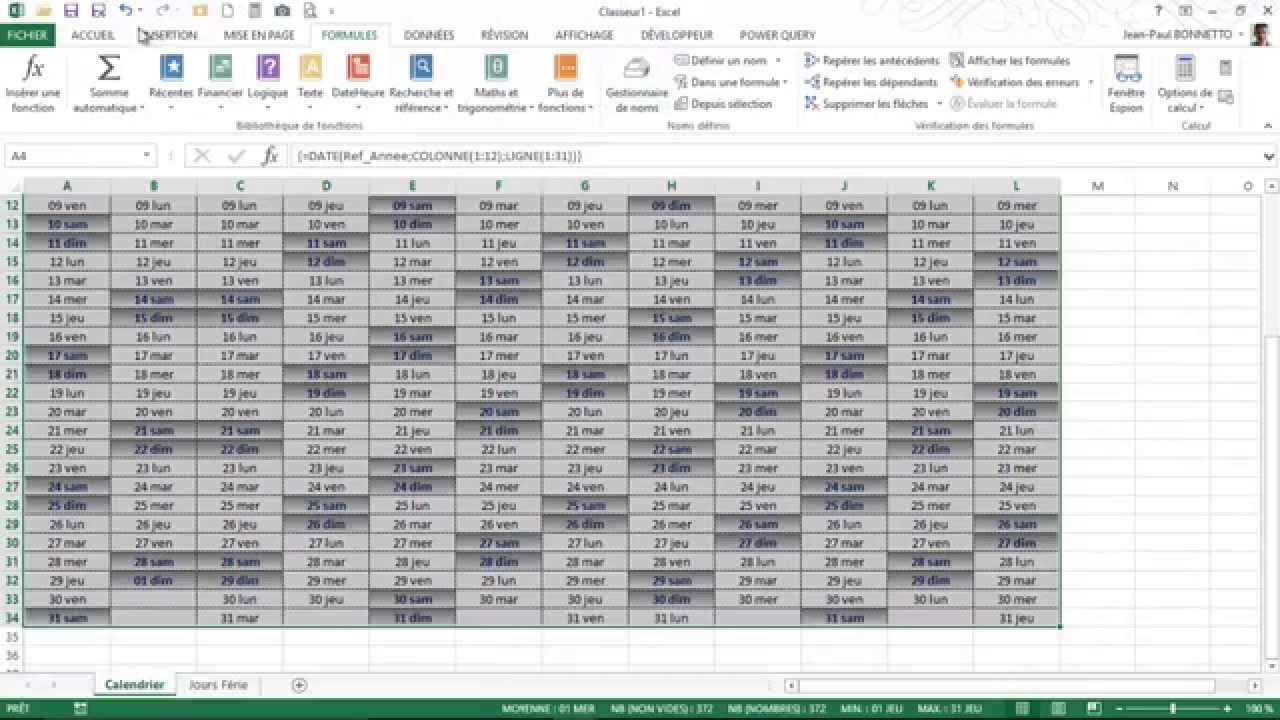Open Excel help question mark icon
The width and height of the screenshot is (1280, 720).
(1159, 11)
